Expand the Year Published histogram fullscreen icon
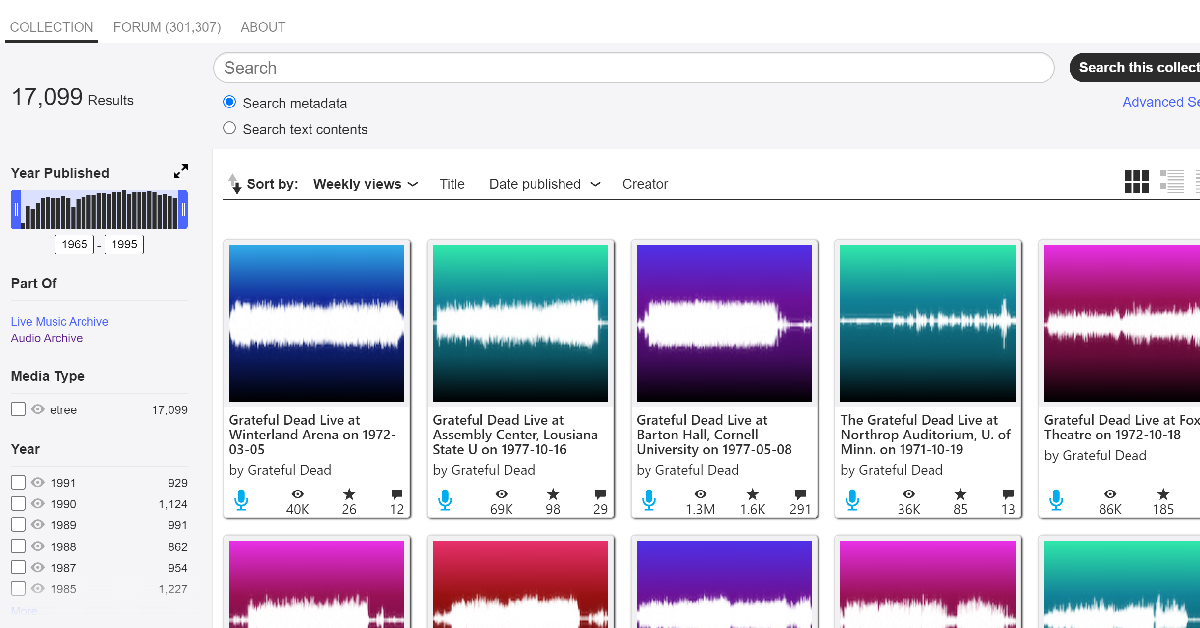The width and height of the screenshot is (1200, 628). point(181,172)
